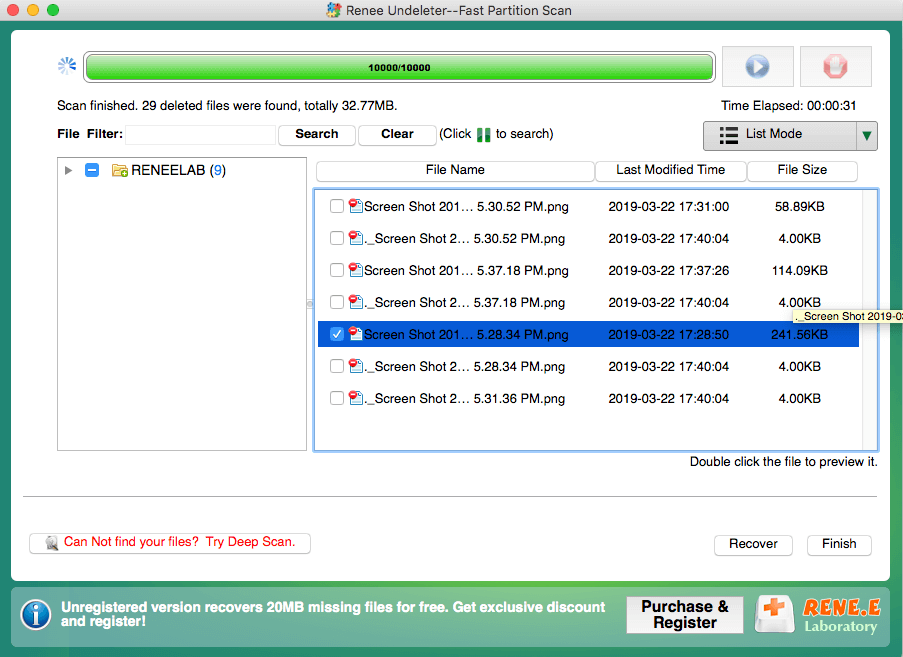The height and width of the screenshot is (657, 903).
Task: Tick the checkbox for ._Screen Shot 2… 5.37.18 PM.png
Action: pyautogui.click(x=337, y=302)
